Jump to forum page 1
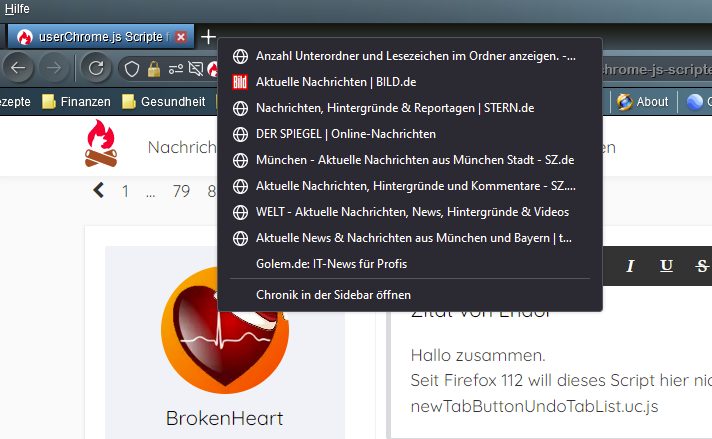 [125, 191]
